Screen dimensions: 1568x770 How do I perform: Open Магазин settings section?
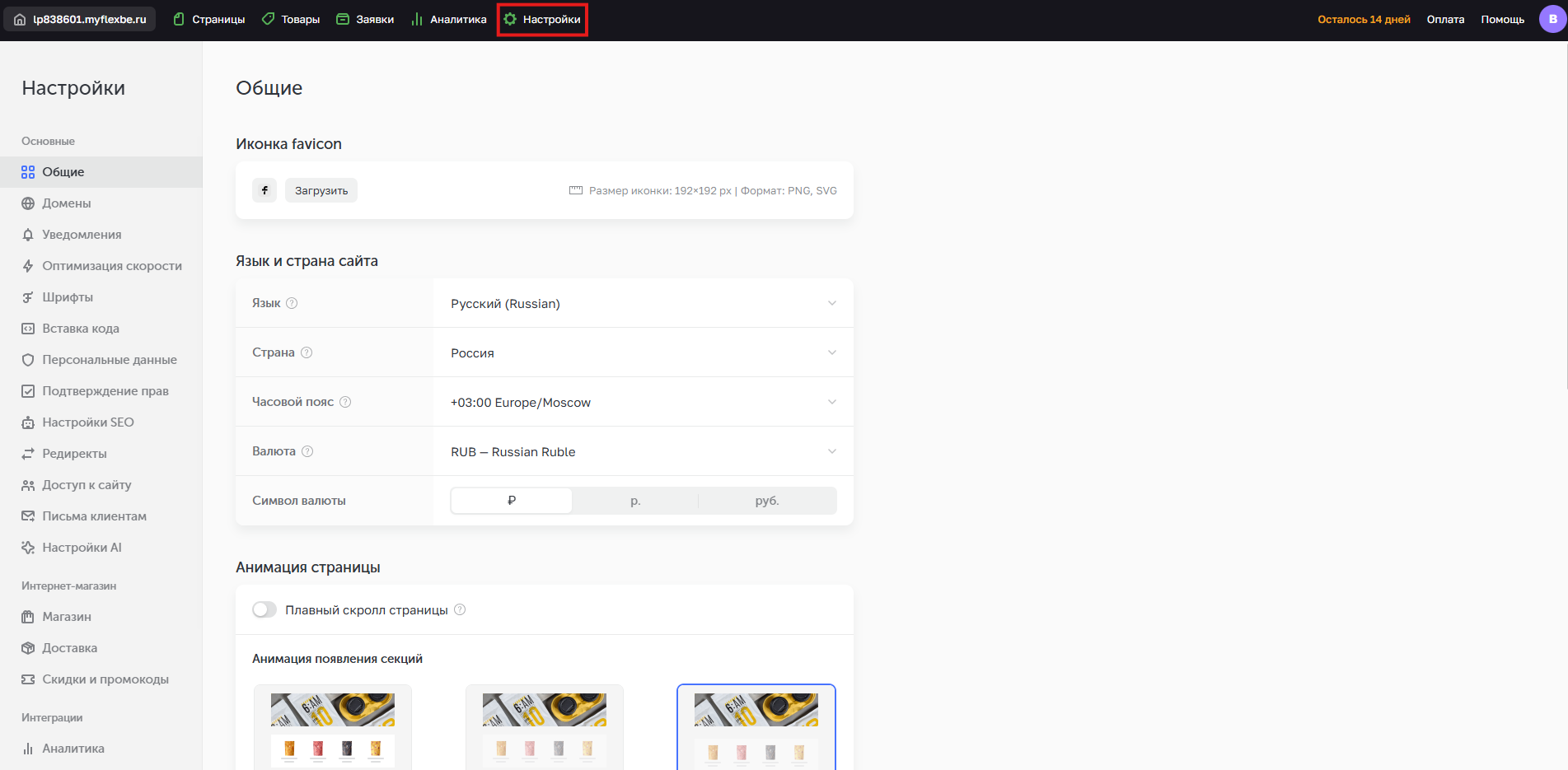coord(101,617)
